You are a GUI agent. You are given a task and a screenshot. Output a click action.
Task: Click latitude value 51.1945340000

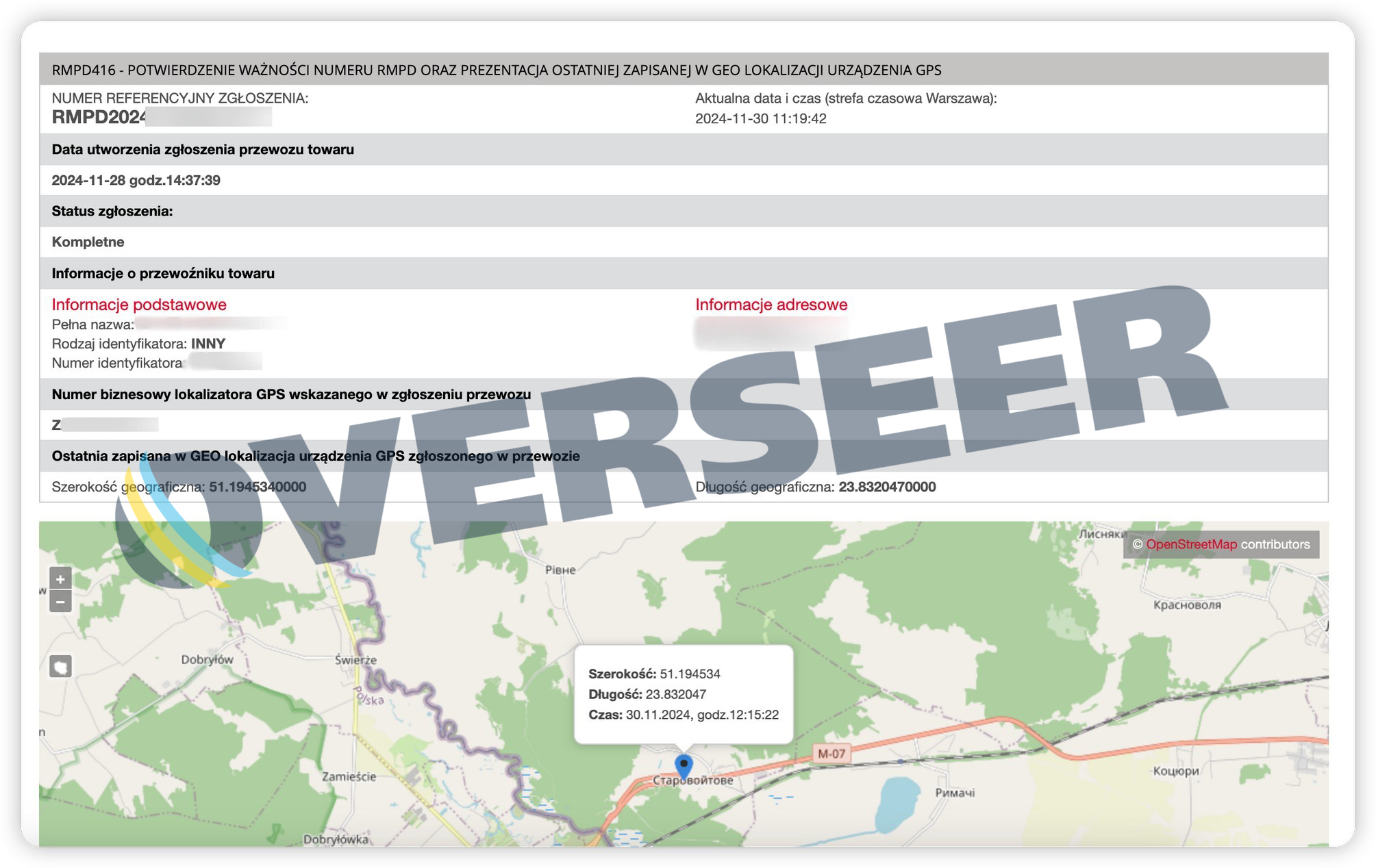click(258, 487)
